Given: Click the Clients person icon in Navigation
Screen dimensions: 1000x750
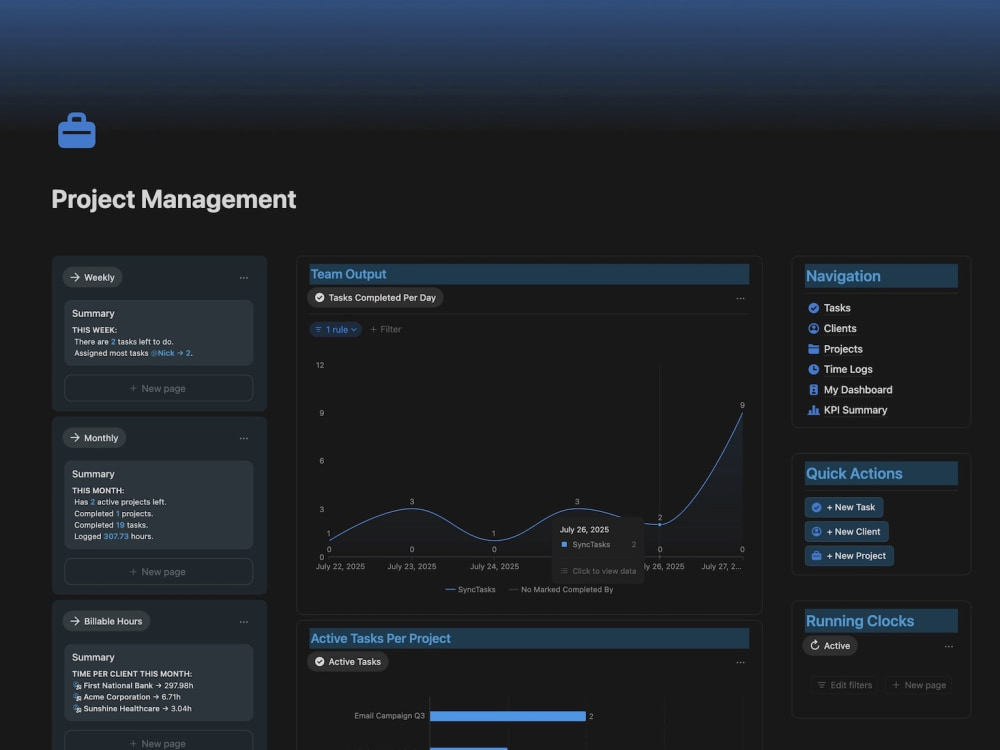Looking at the screenshot, I should pyautogui.click(x=813, y=328).
